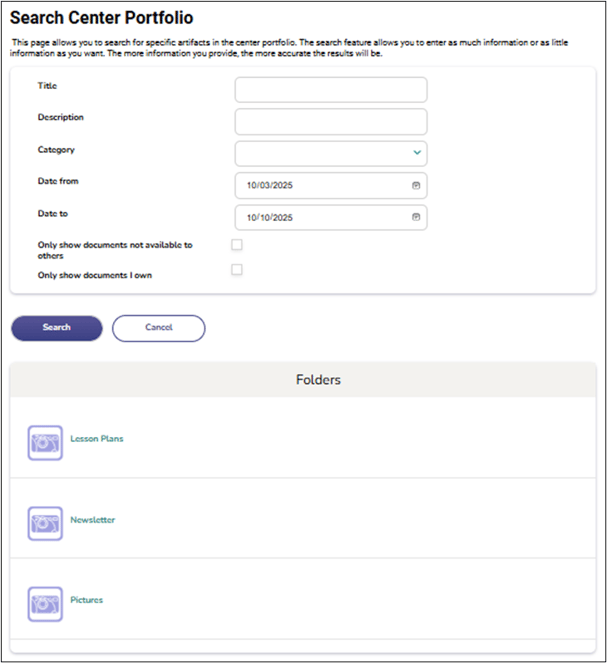
Task: Open the Date from calendar picker icon
Action: coord(415,186)
